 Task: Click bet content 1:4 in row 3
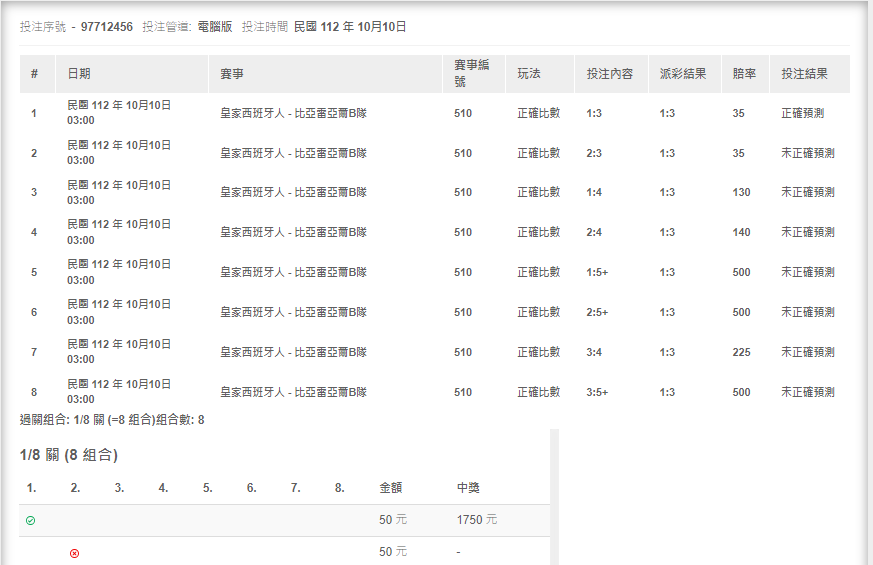tap(594, 192)
